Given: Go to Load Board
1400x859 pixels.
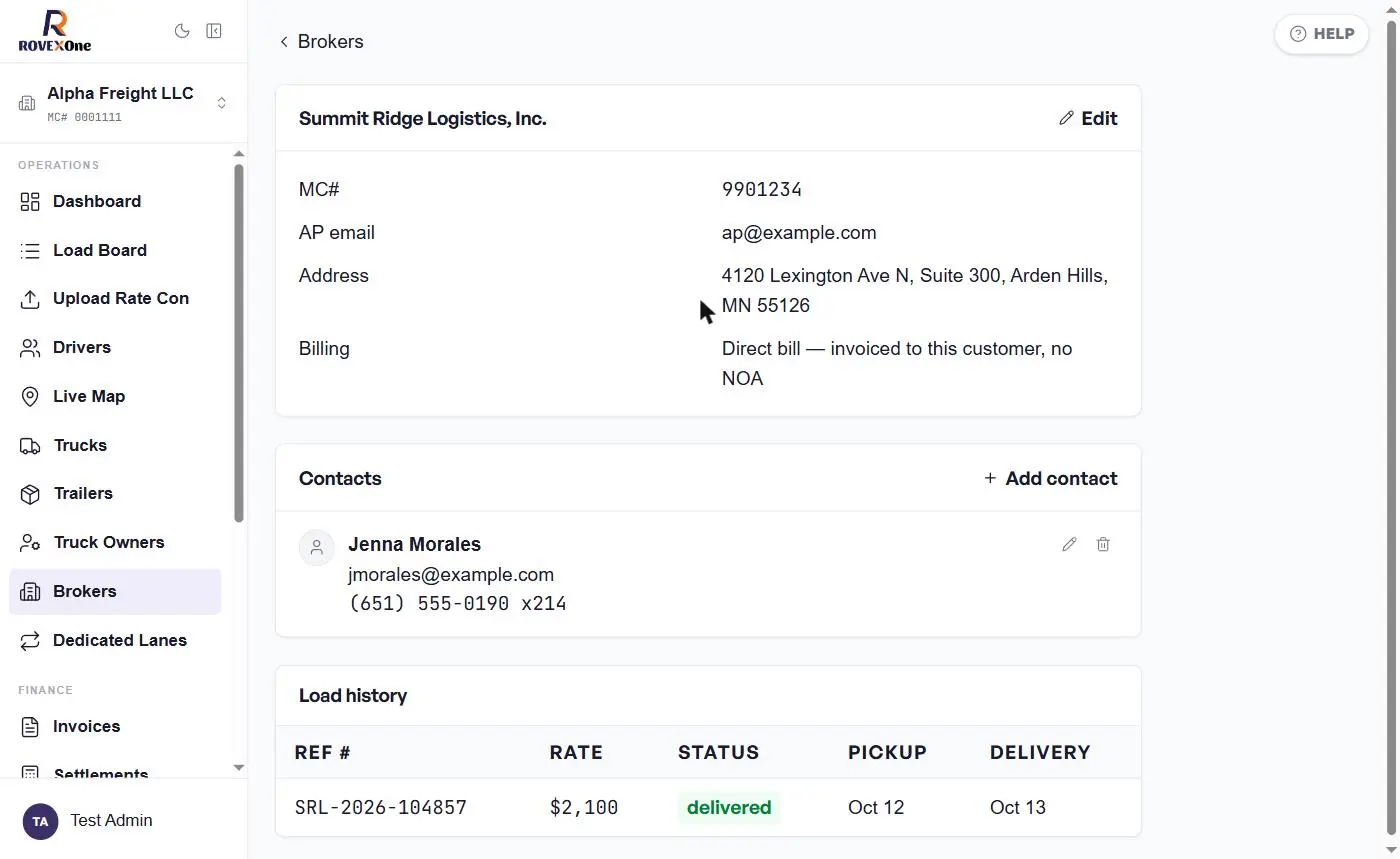Looking at the screenshot, I should tap(115, 250).
